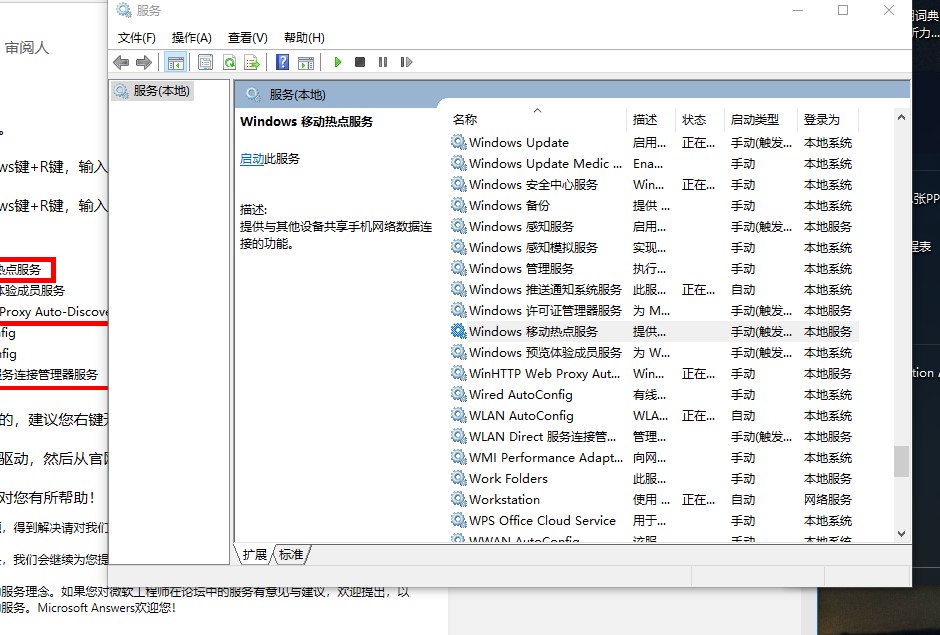Open the 操作(A) menu
940x635 pixels.
point(192,38)
